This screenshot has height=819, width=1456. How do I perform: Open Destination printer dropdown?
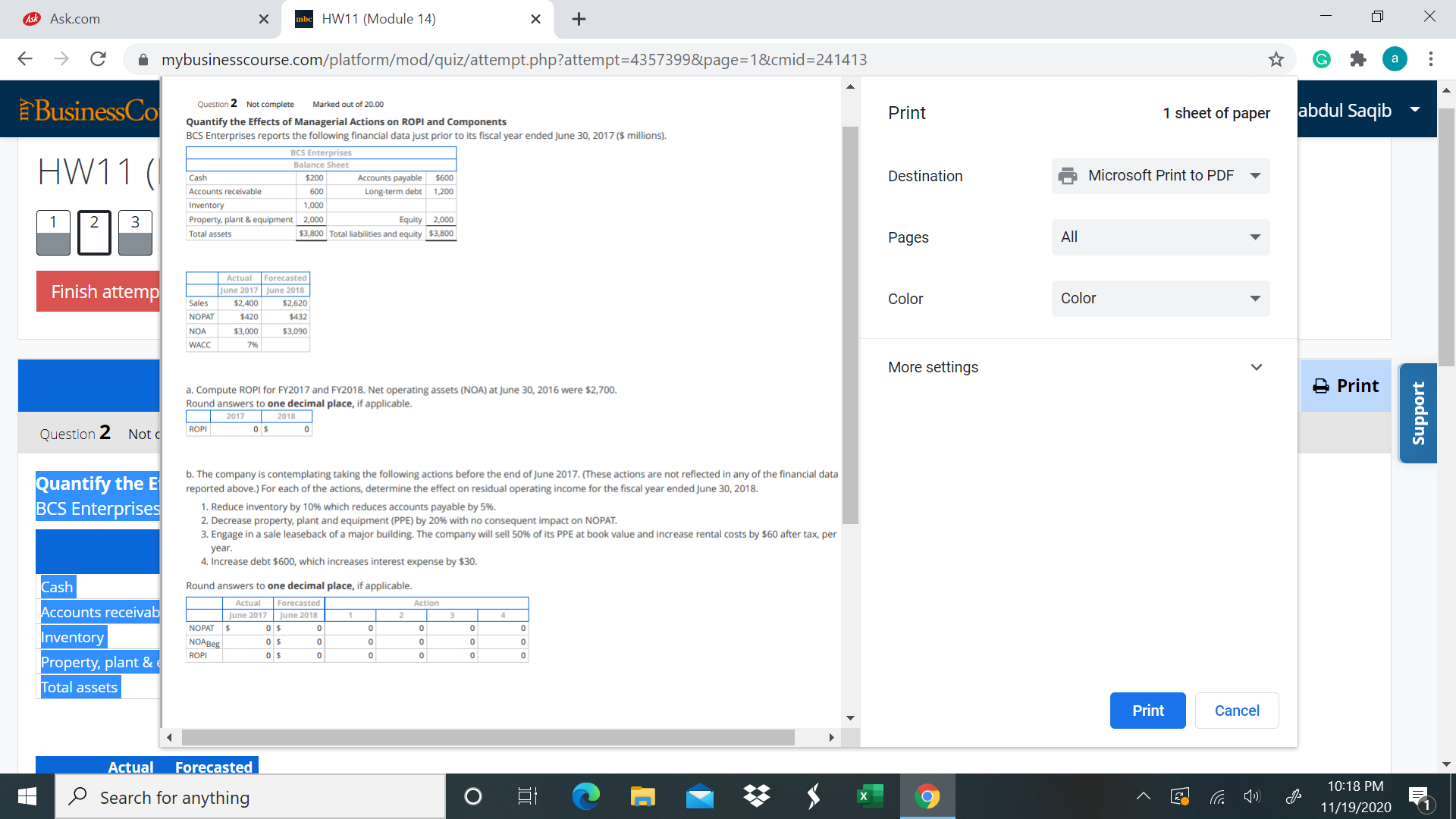[1160, 176]
